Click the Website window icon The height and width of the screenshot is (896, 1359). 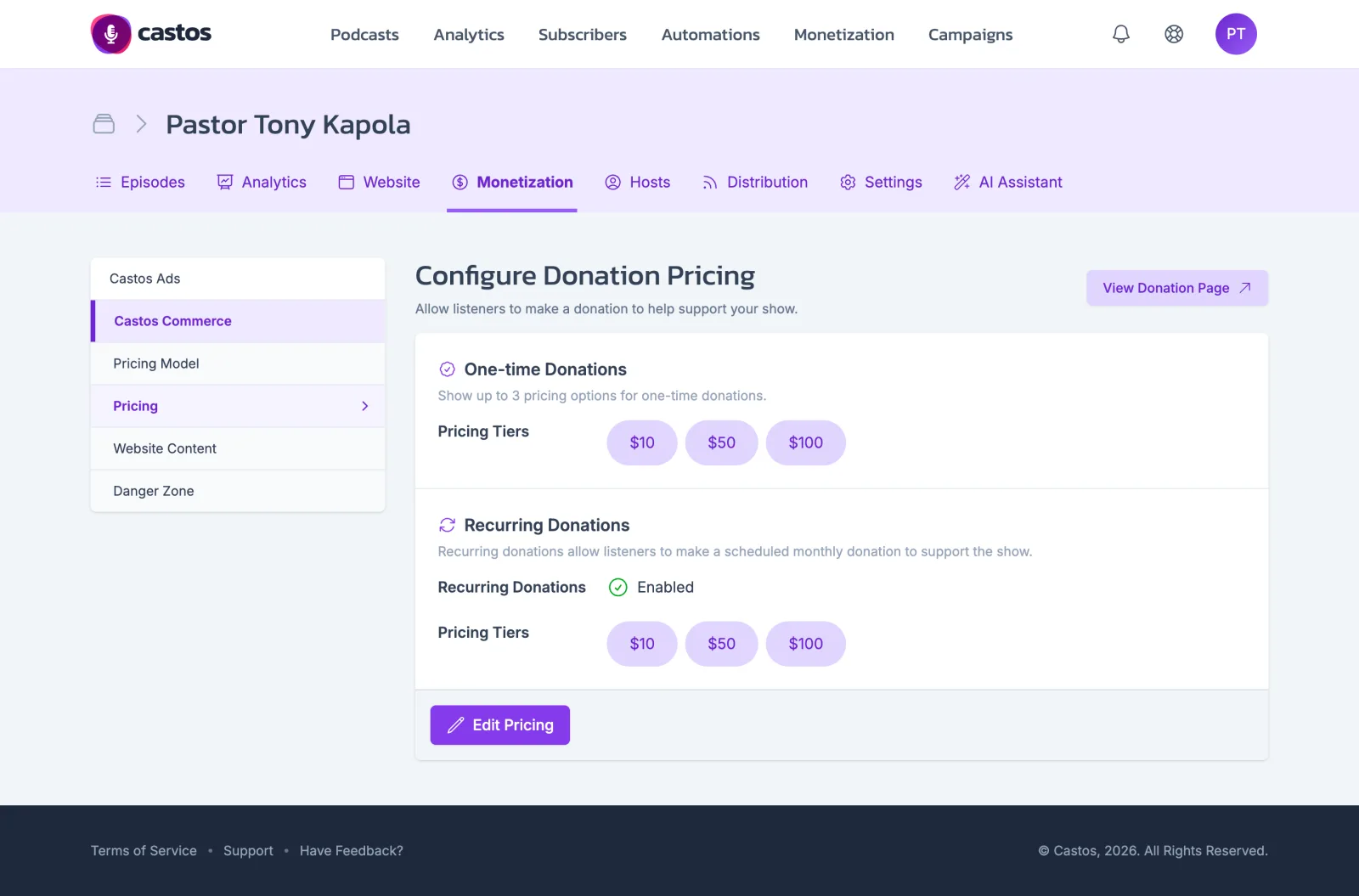(347, 183)
